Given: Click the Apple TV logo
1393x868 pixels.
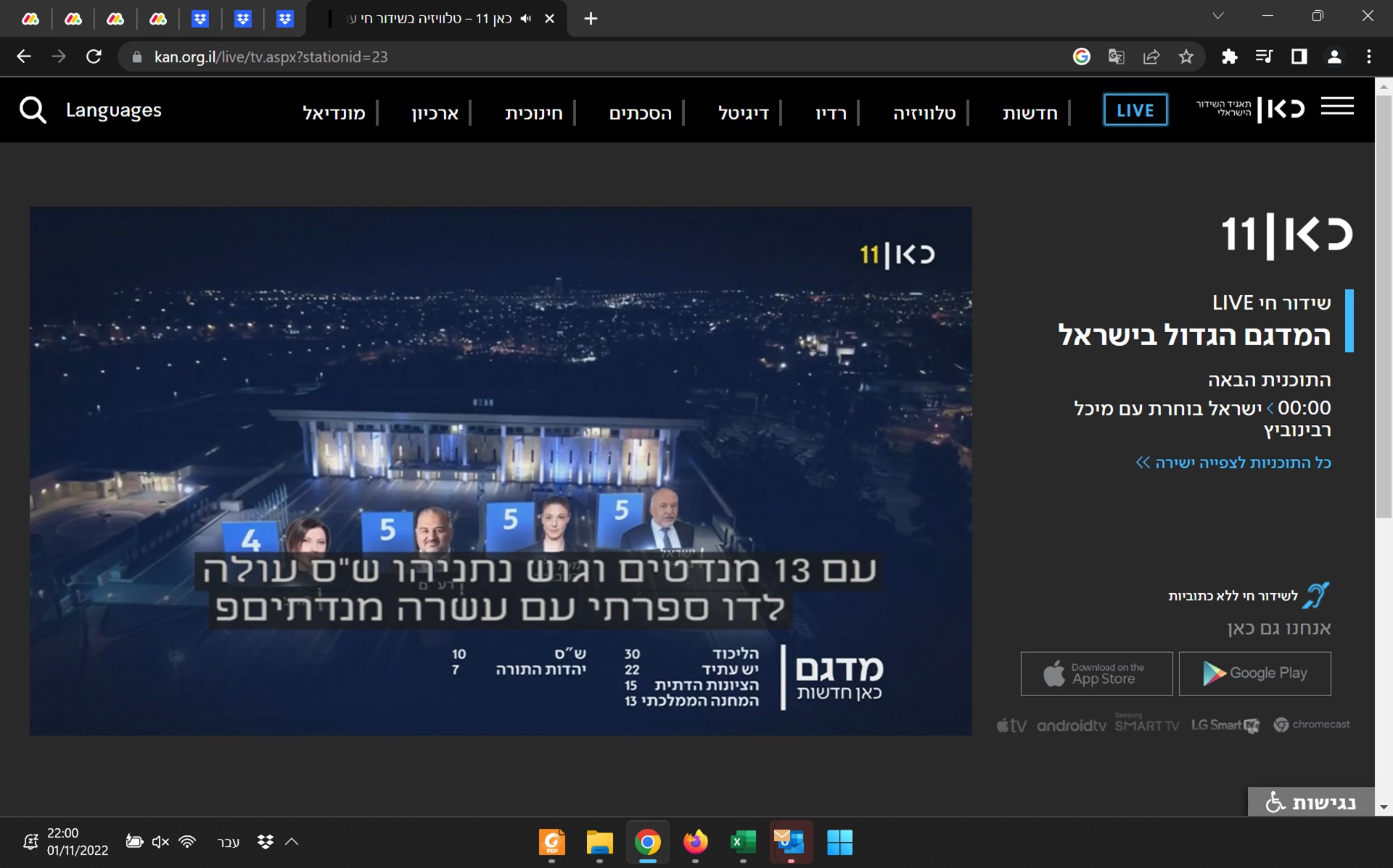Looking at the screenshot, I should (x=1011, y=725).
